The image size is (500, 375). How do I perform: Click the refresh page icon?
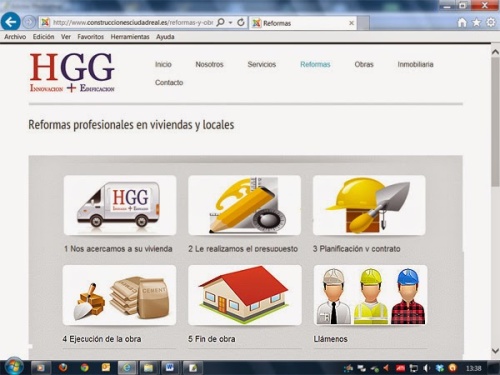241,23
